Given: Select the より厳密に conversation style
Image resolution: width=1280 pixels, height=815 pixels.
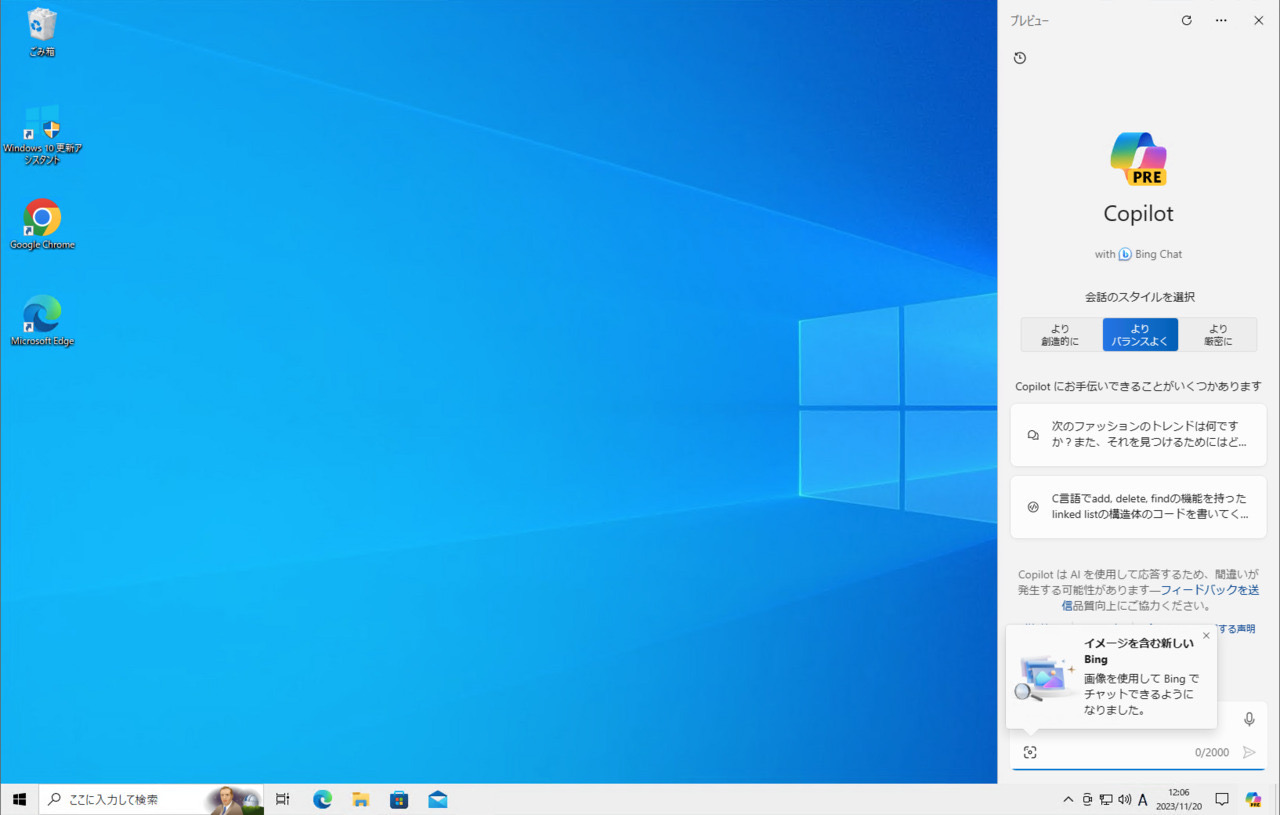Looking at the screenshot, I should click(x=1217, y=335).
